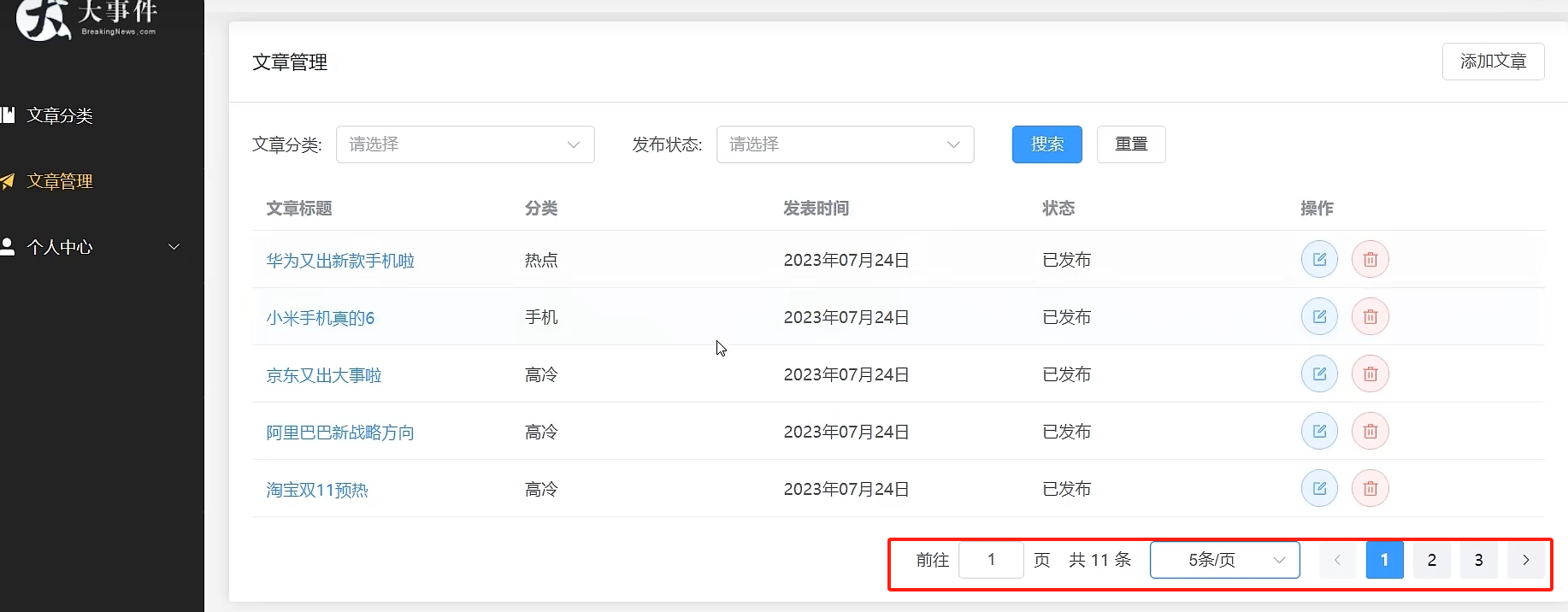This screenshot has width=1568, height=612.
Task: Click the date cell in the 小米手机真的6 row
Action: 846,317
